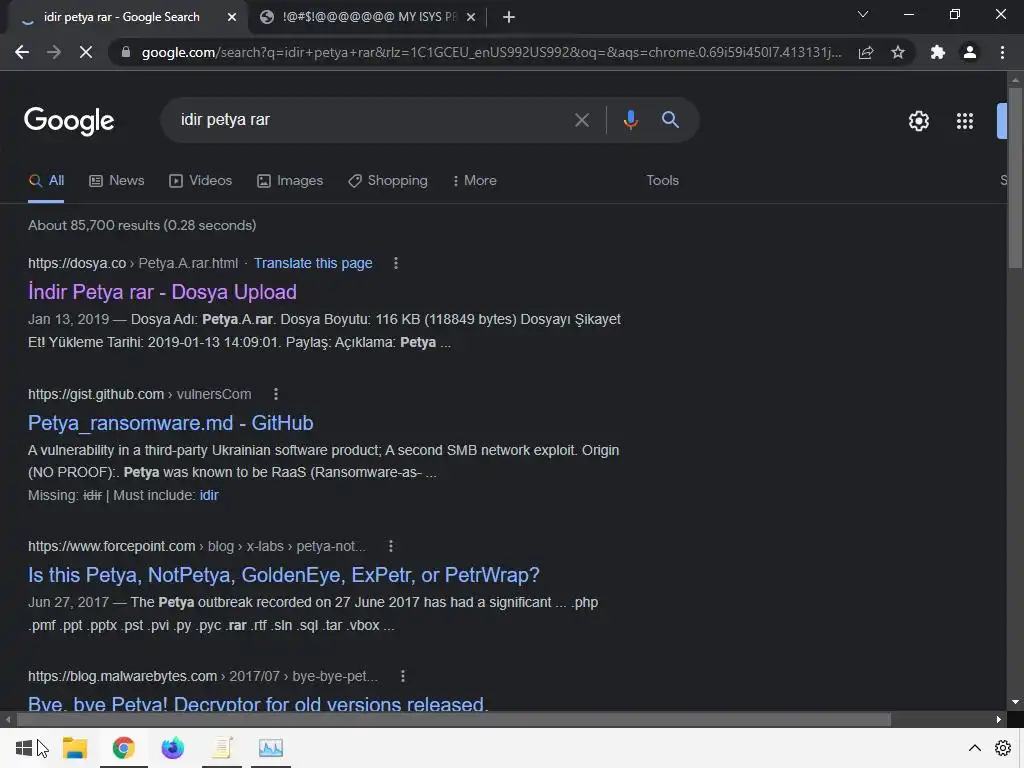
Task: Select the All results tab
Action: coord(46,181)
